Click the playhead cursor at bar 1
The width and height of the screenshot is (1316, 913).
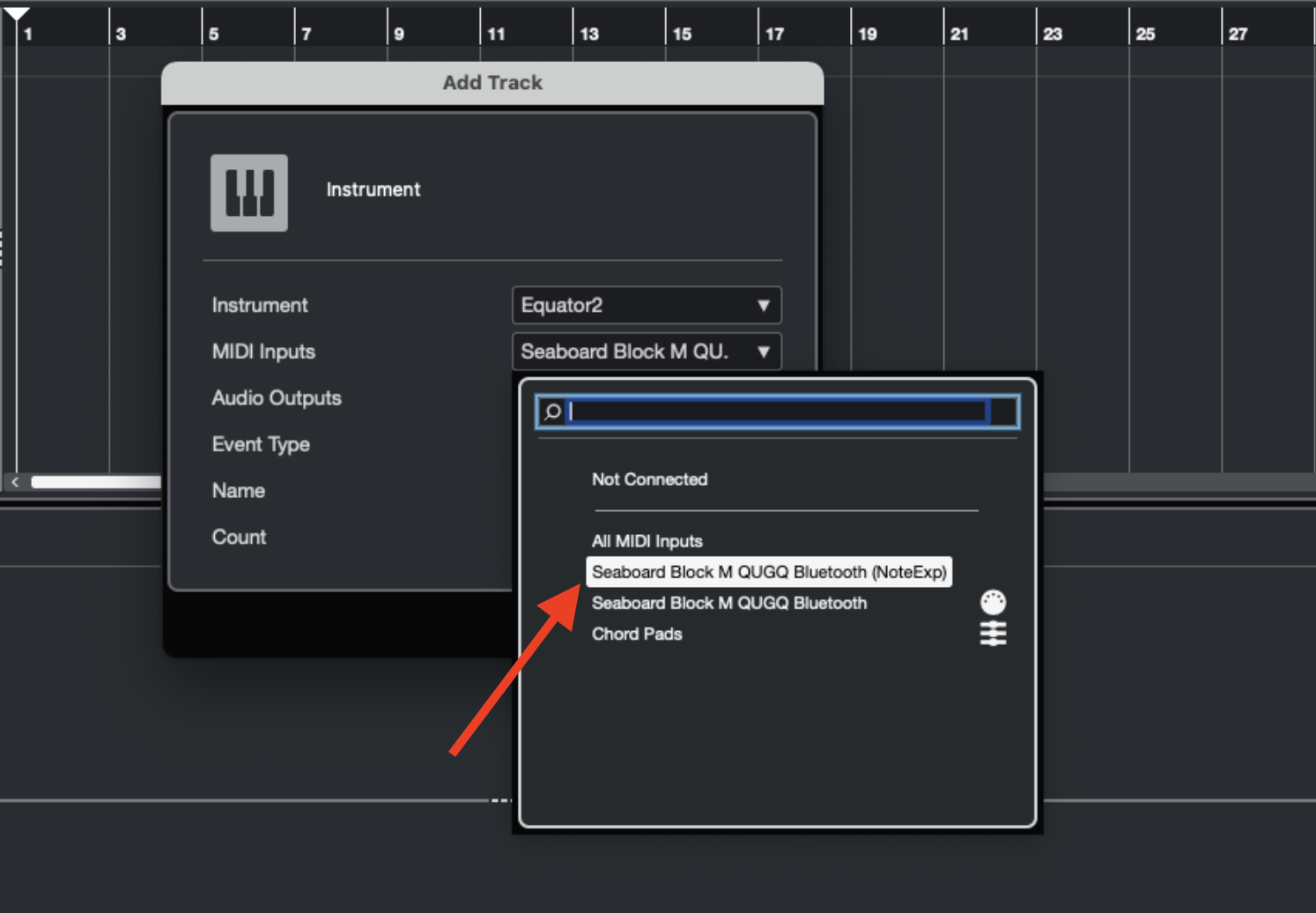click(x=16, y=12)
